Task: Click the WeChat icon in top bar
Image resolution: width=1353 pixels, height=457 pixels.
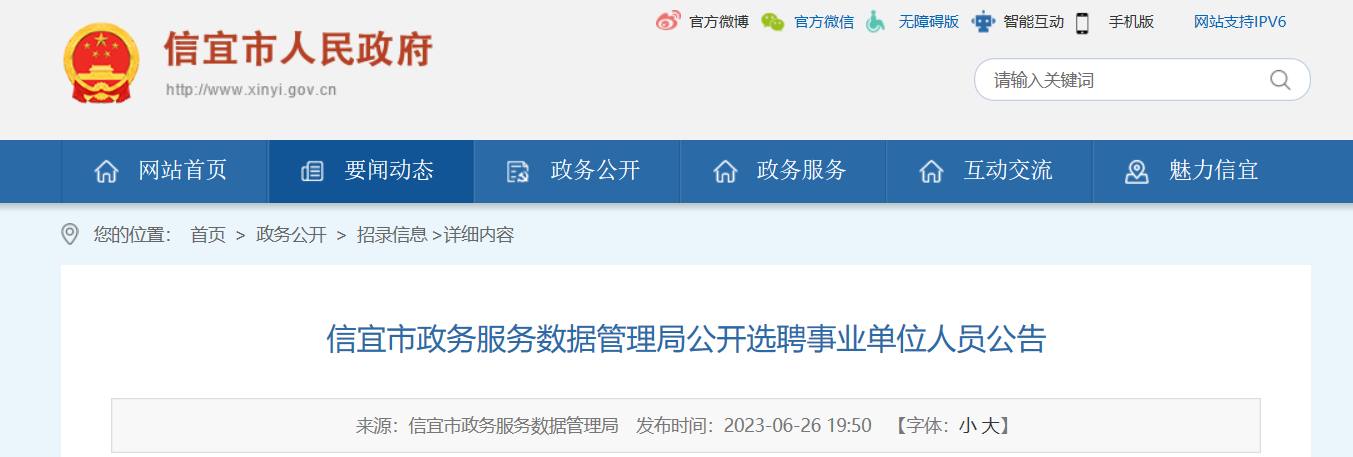Action: click(x=772, y=21)
